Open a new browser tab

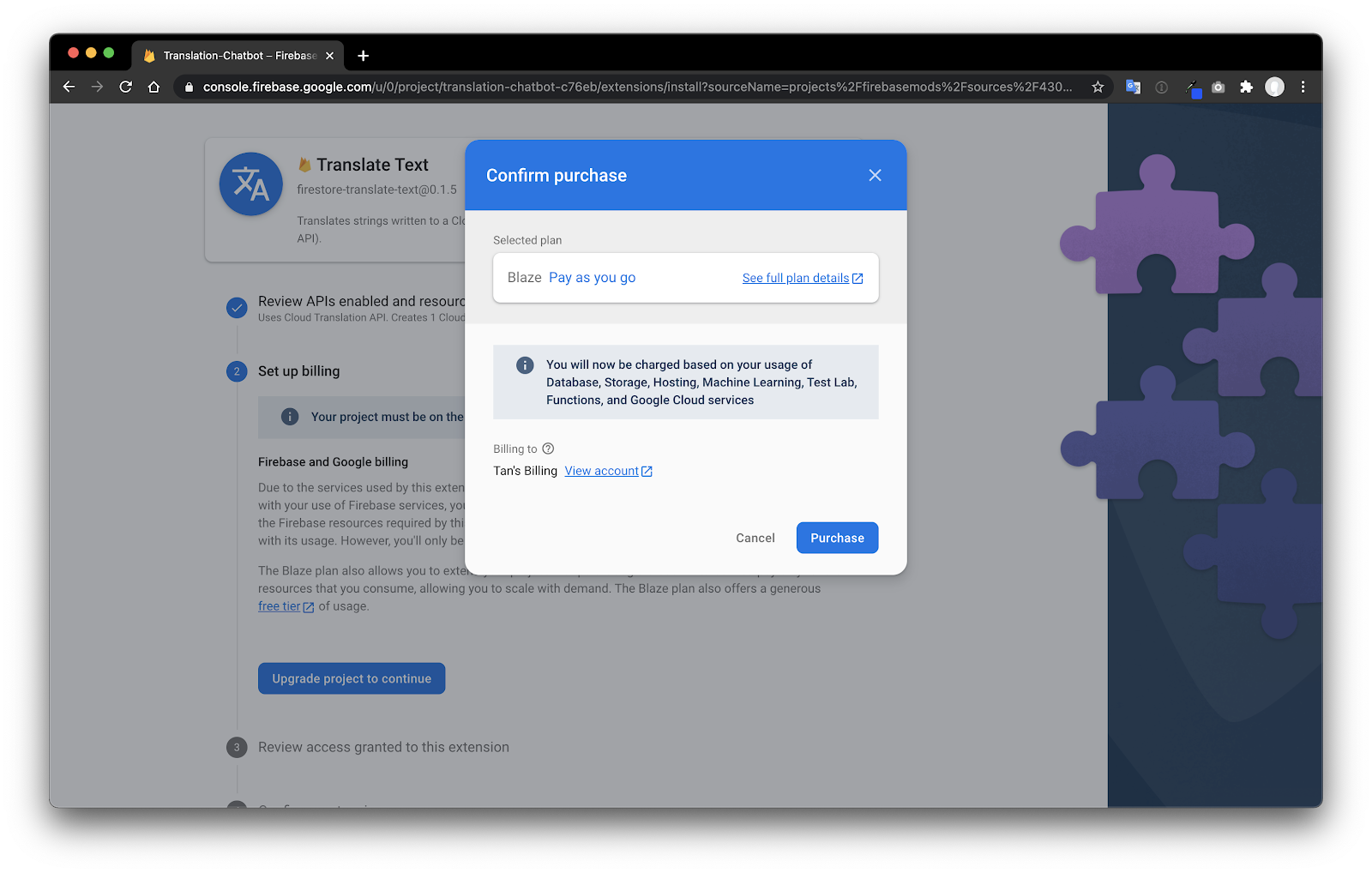(x=363, y=56)
